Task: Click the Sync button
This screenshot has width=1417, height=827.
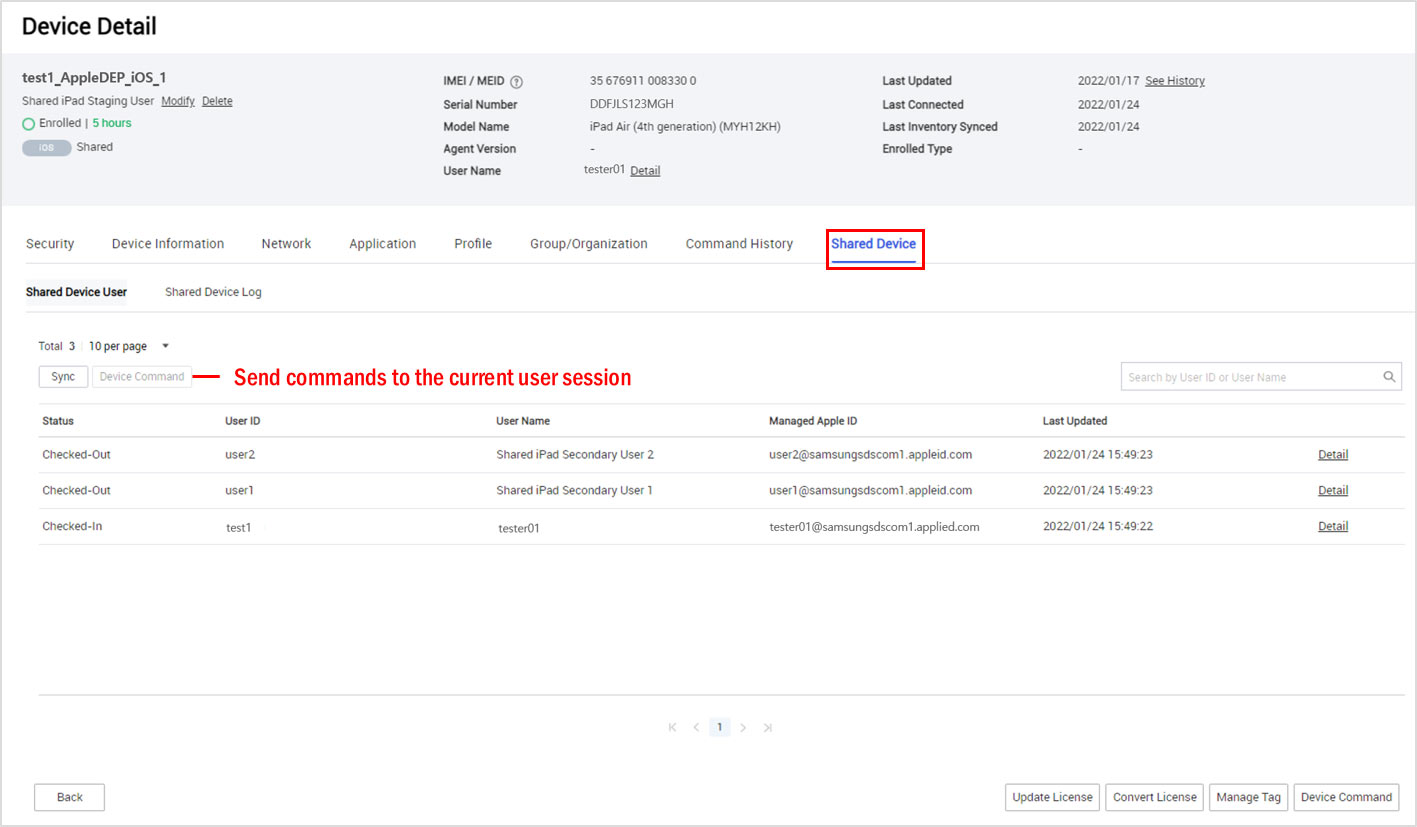Action: [63, 376]
